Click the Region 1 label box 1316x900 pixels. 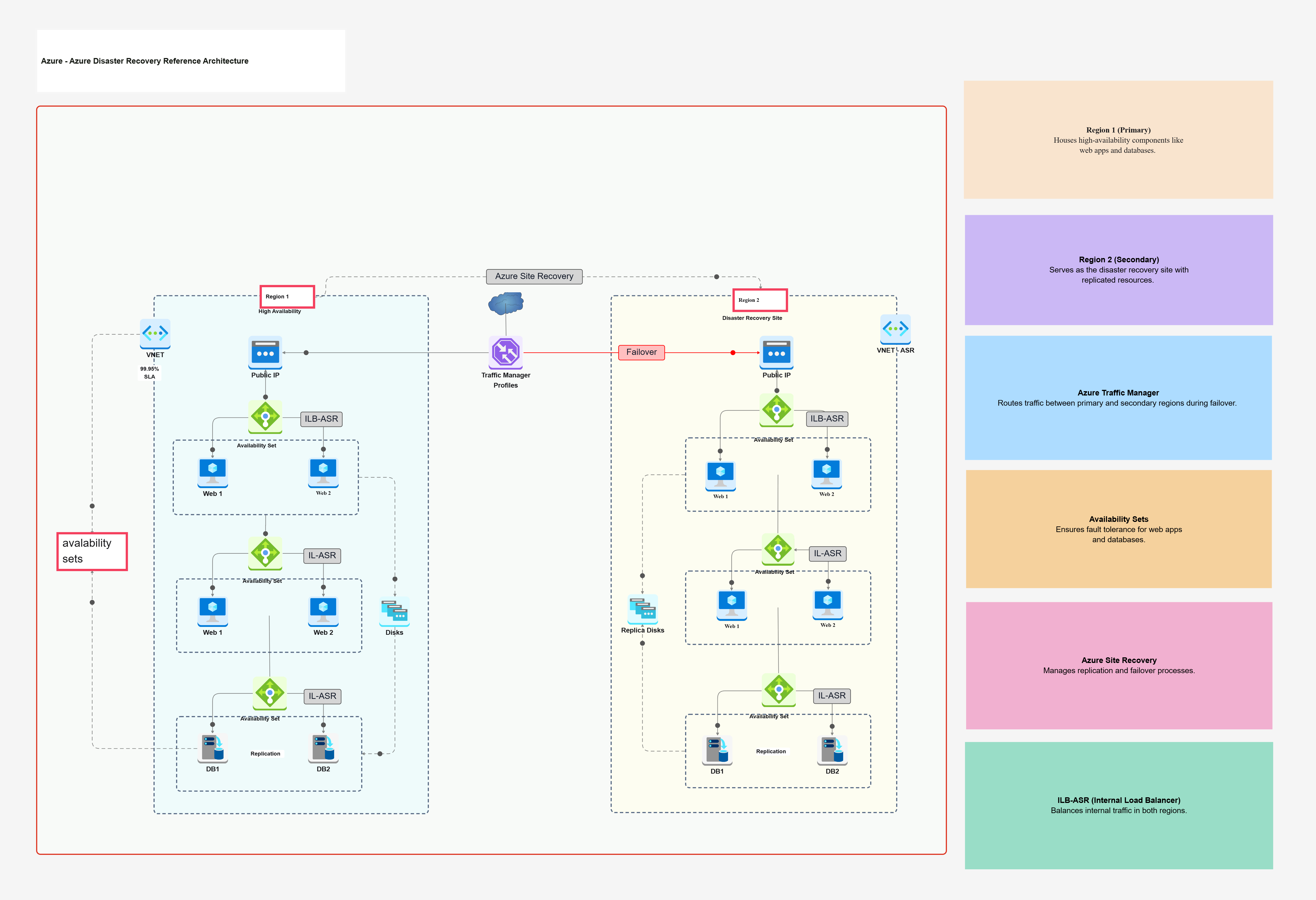(x=287, y=297)
